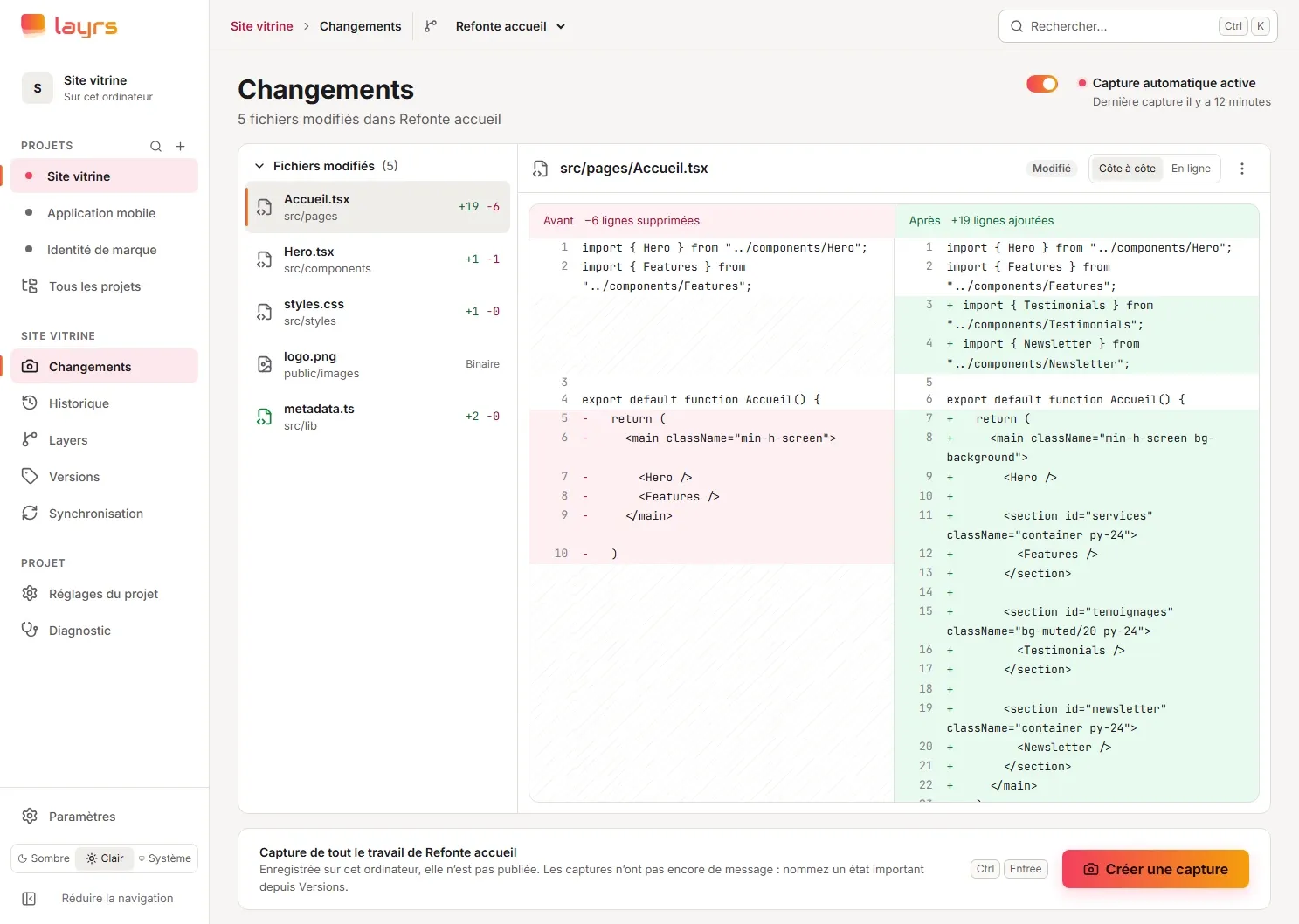This screenshot has height=924, width=1299.
Task: Turn off the automatic capture switch
Action: tap(1042, 83)
